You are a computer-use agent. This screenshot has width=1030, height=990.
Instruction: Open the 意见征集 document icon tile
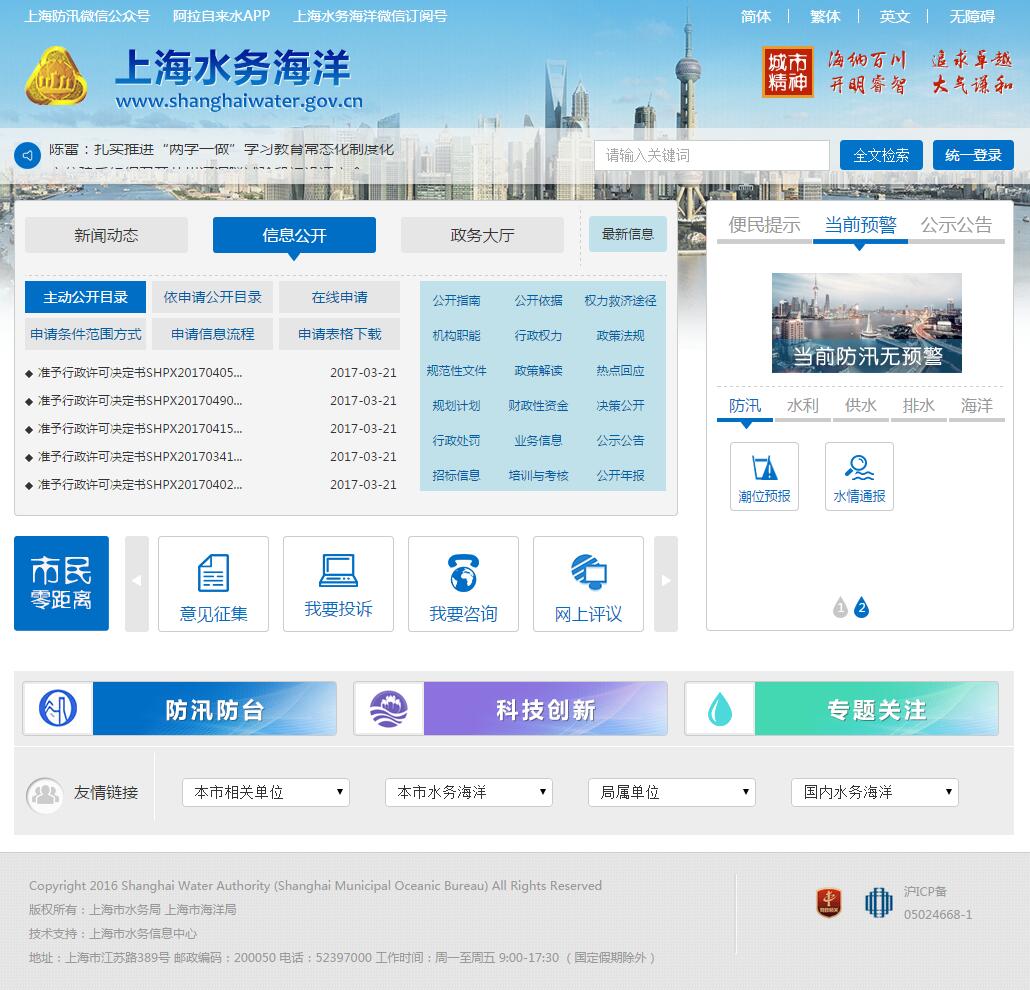pyautogui.click(x=213, y=584)
